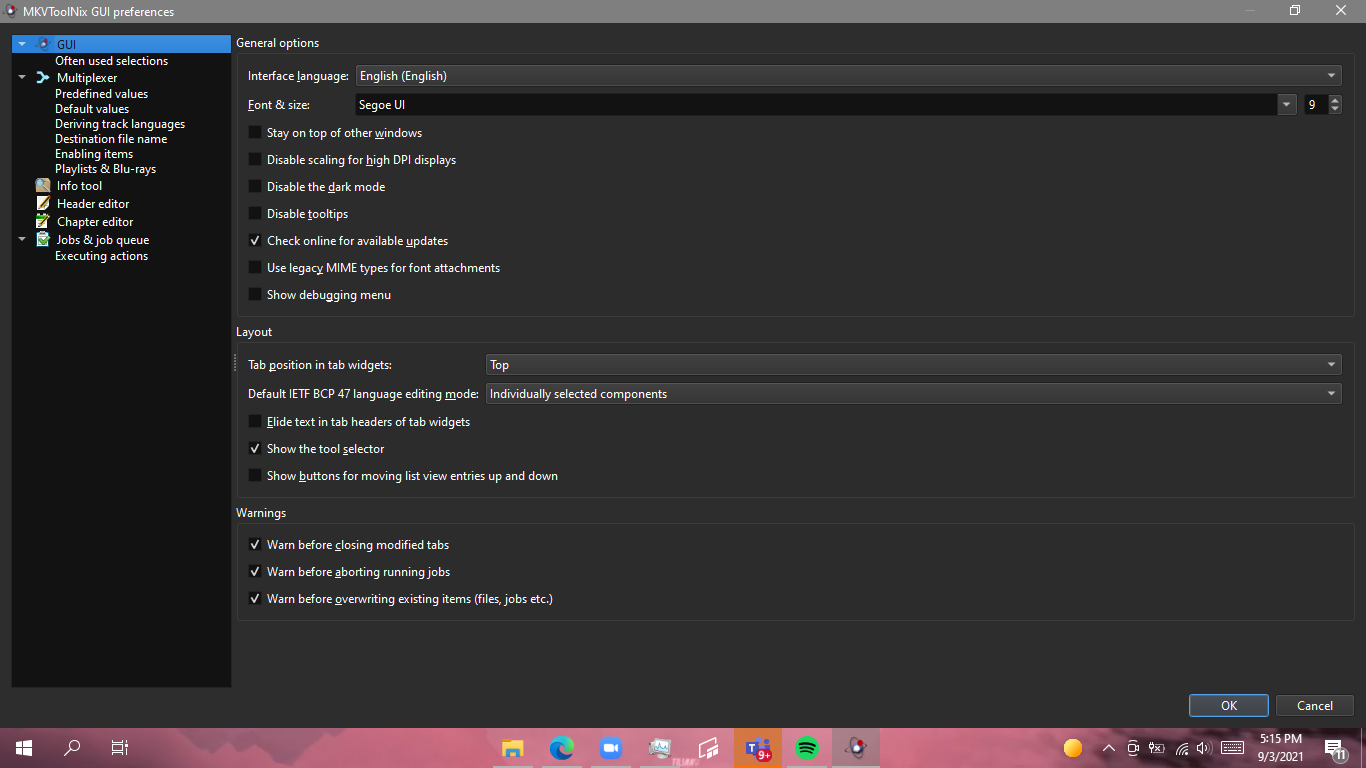Select the GUI category icon in the tree

42,44
